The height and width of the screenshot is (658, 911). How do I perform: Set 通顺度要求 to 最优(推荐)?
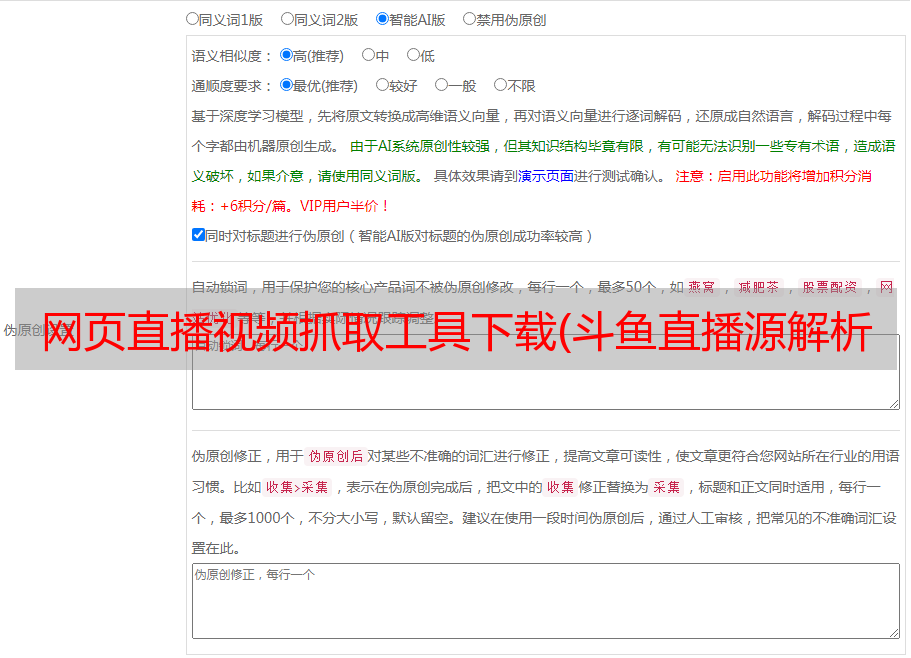[x=286, y=85]
